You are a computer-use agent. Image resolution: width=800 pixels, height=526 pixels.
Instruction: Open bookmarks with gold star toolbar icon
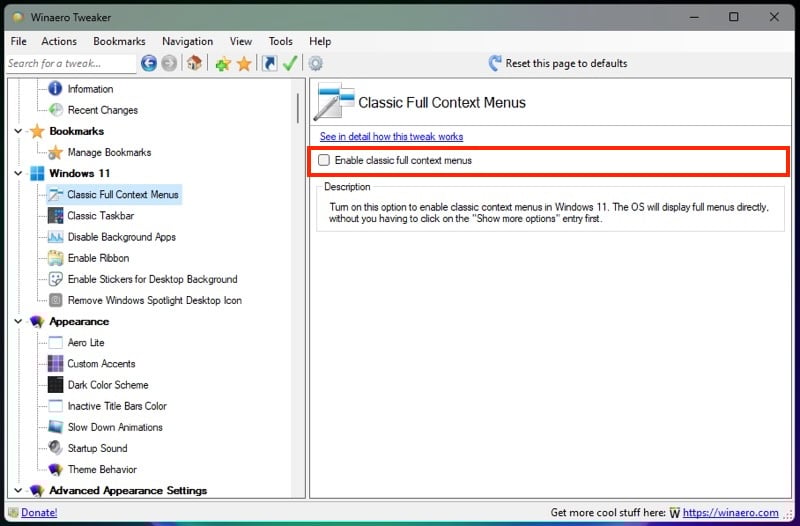point(244,64)
